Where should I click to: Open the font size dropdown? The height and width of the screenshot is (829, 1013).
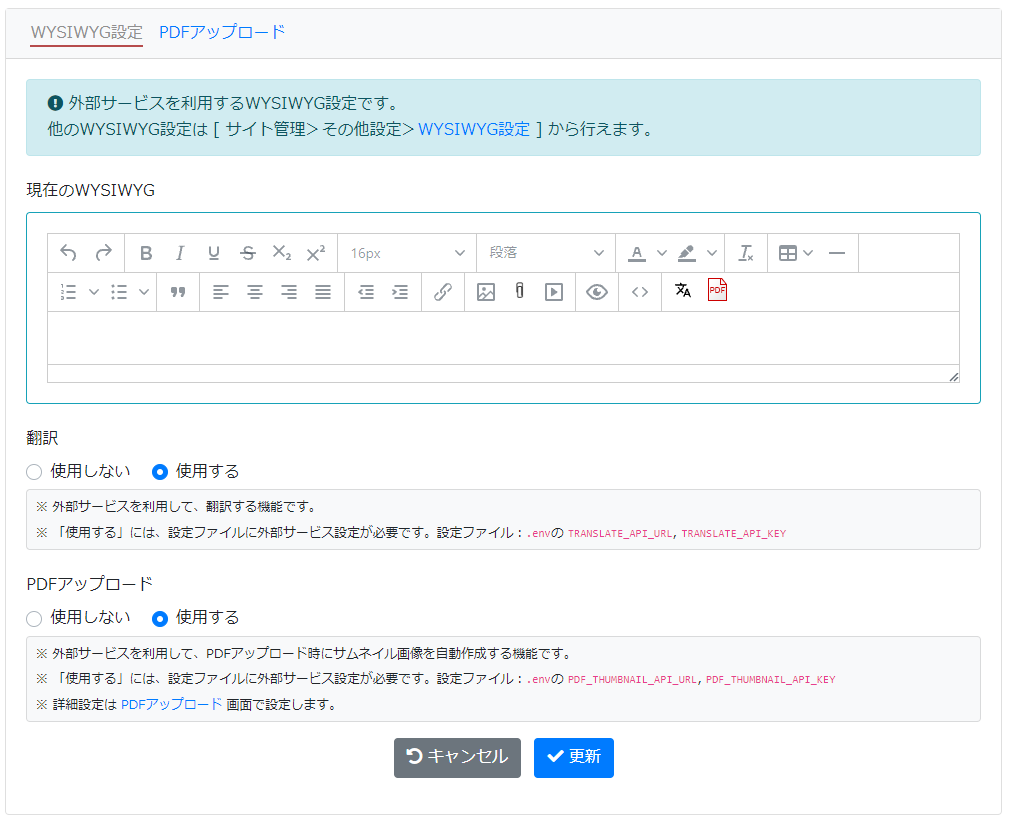[x=406, y=252]
